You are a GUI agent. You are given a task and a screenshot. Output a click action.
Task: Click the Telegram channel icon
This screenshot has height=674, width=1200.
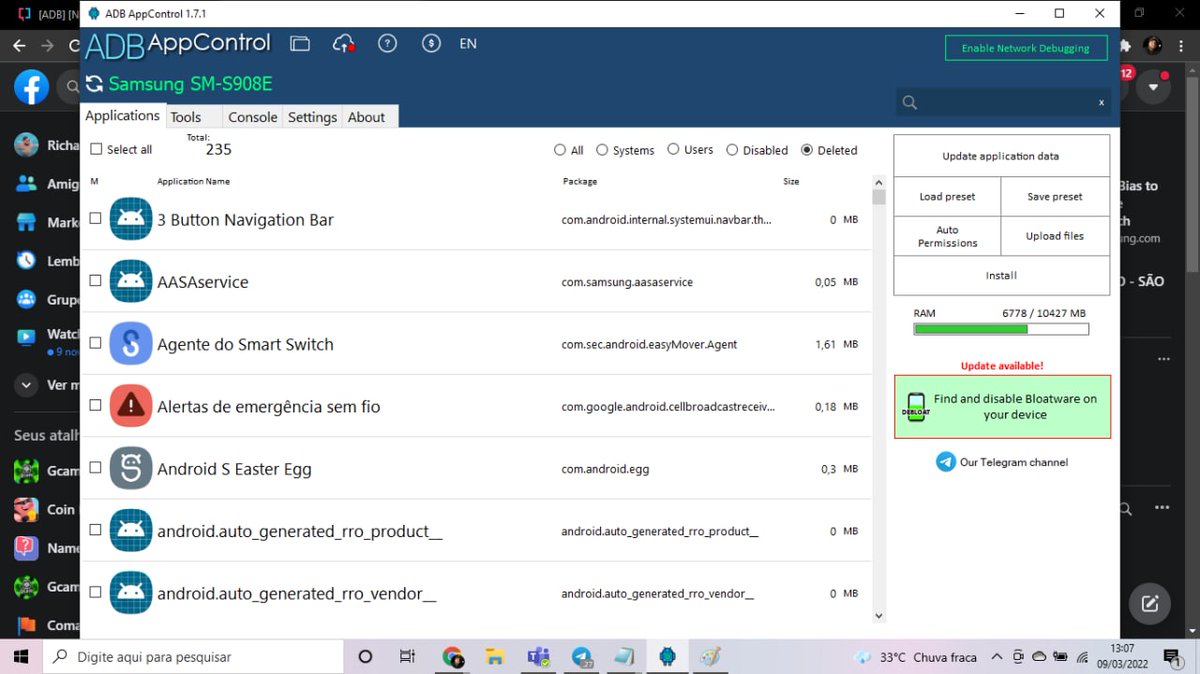(x=946, y=462)
